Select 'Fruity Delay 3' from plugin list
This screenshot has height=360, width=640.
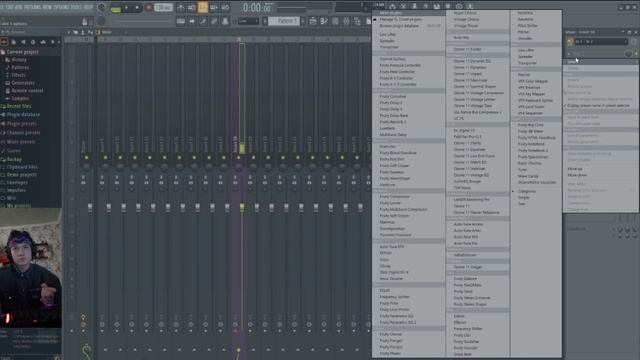click(391, 109)
